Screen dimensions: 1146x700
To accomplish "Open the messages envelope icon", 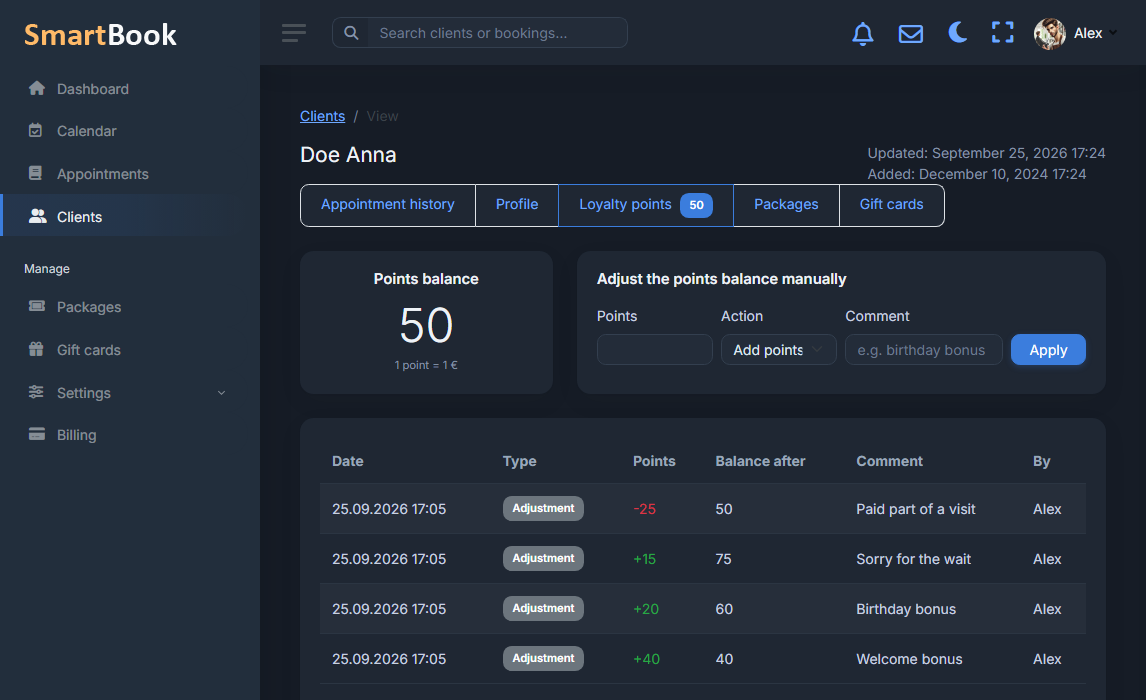I will click(x=911, y=34).
